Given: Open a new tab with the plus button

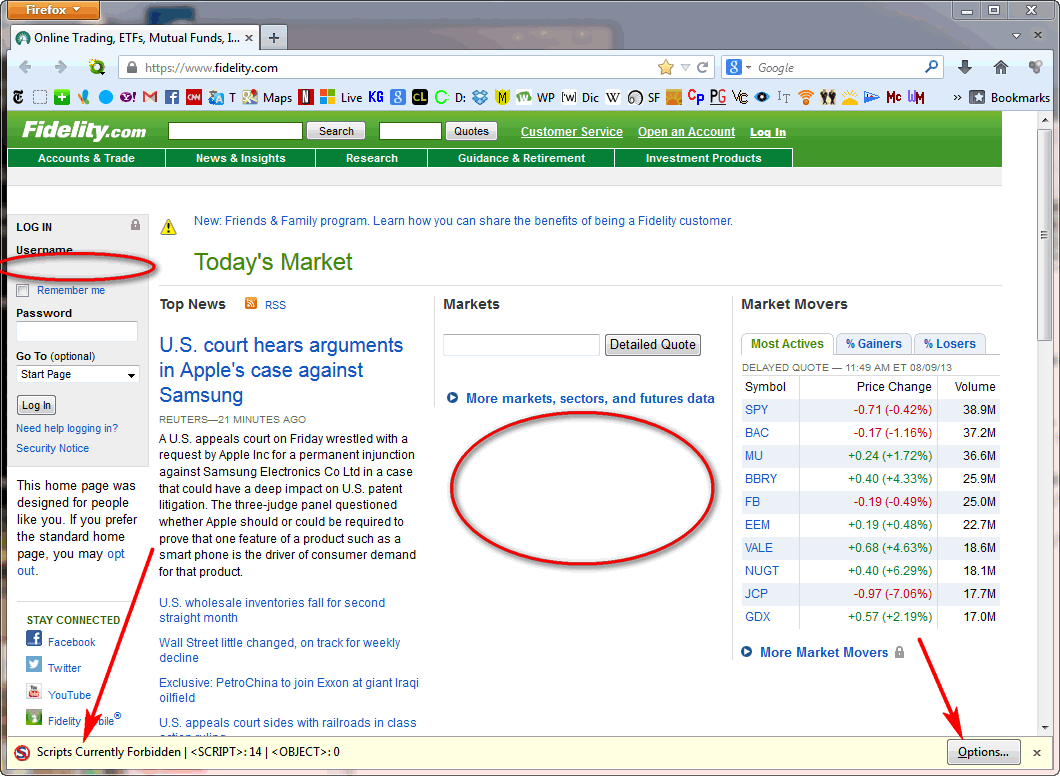Looking at the screenshot, I should 274,38.
